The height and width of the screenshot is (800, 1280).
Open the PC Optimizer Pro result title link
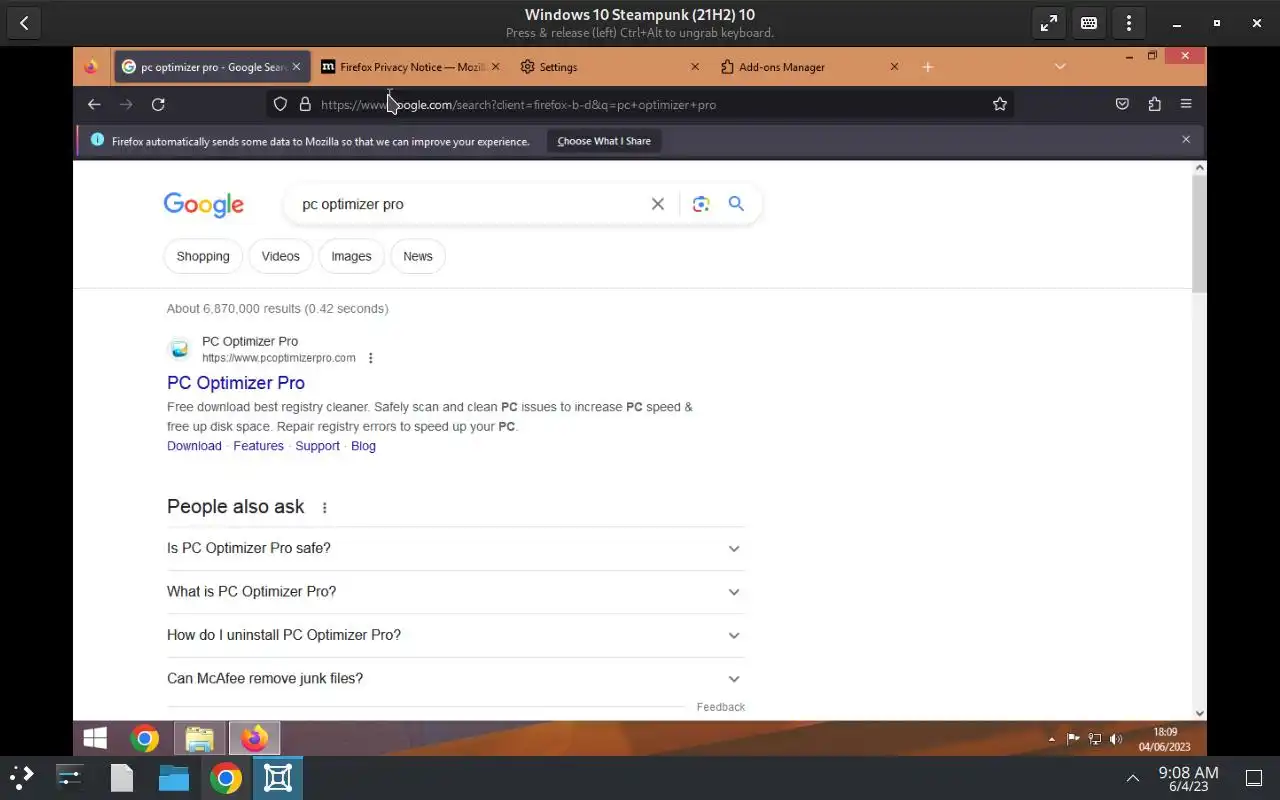(x=236, y=383)
